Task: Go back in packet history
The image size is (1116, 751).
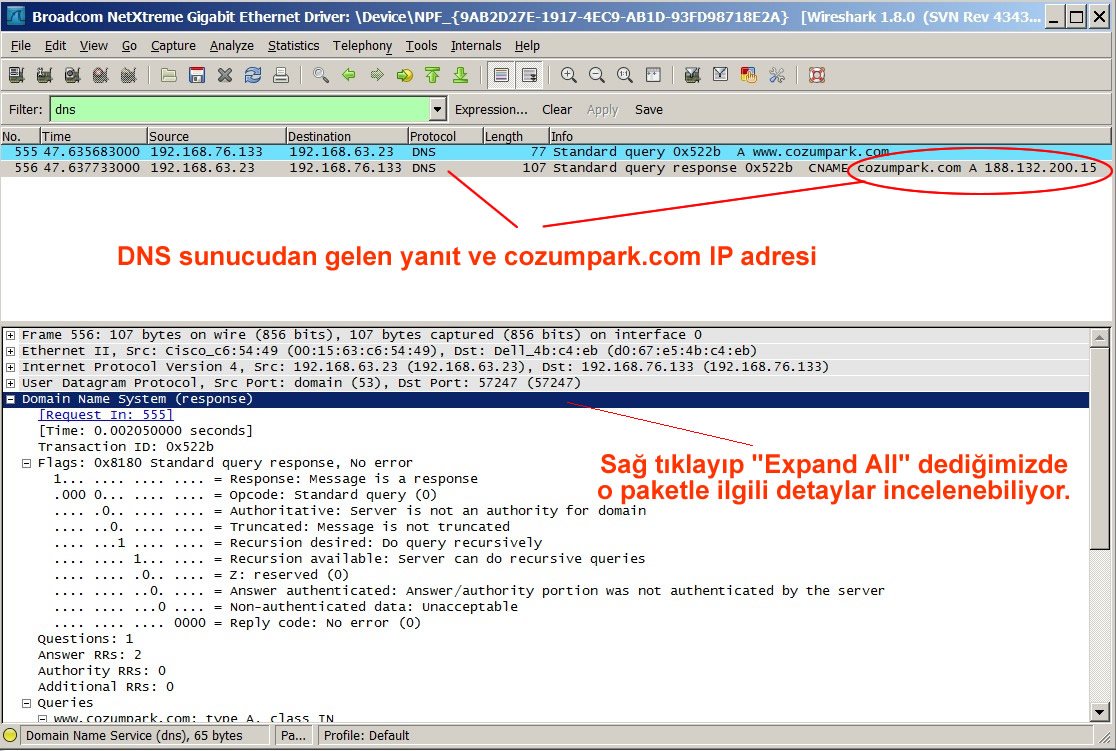Action: tap(349, 75)
